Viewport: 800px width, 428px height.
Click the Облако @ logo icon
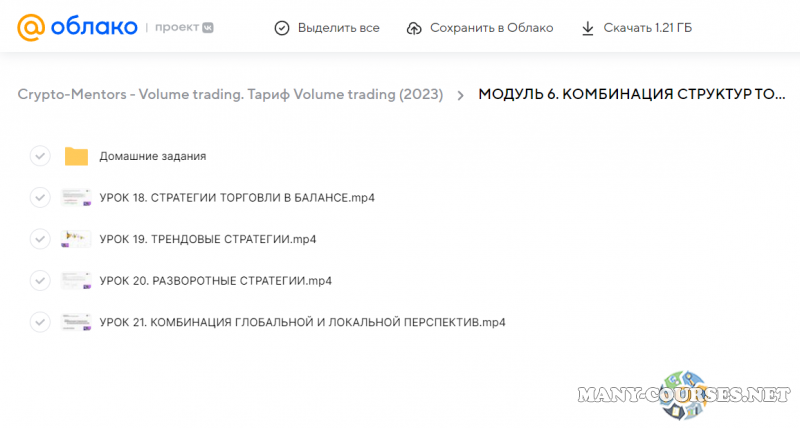[x=32, y=27]
